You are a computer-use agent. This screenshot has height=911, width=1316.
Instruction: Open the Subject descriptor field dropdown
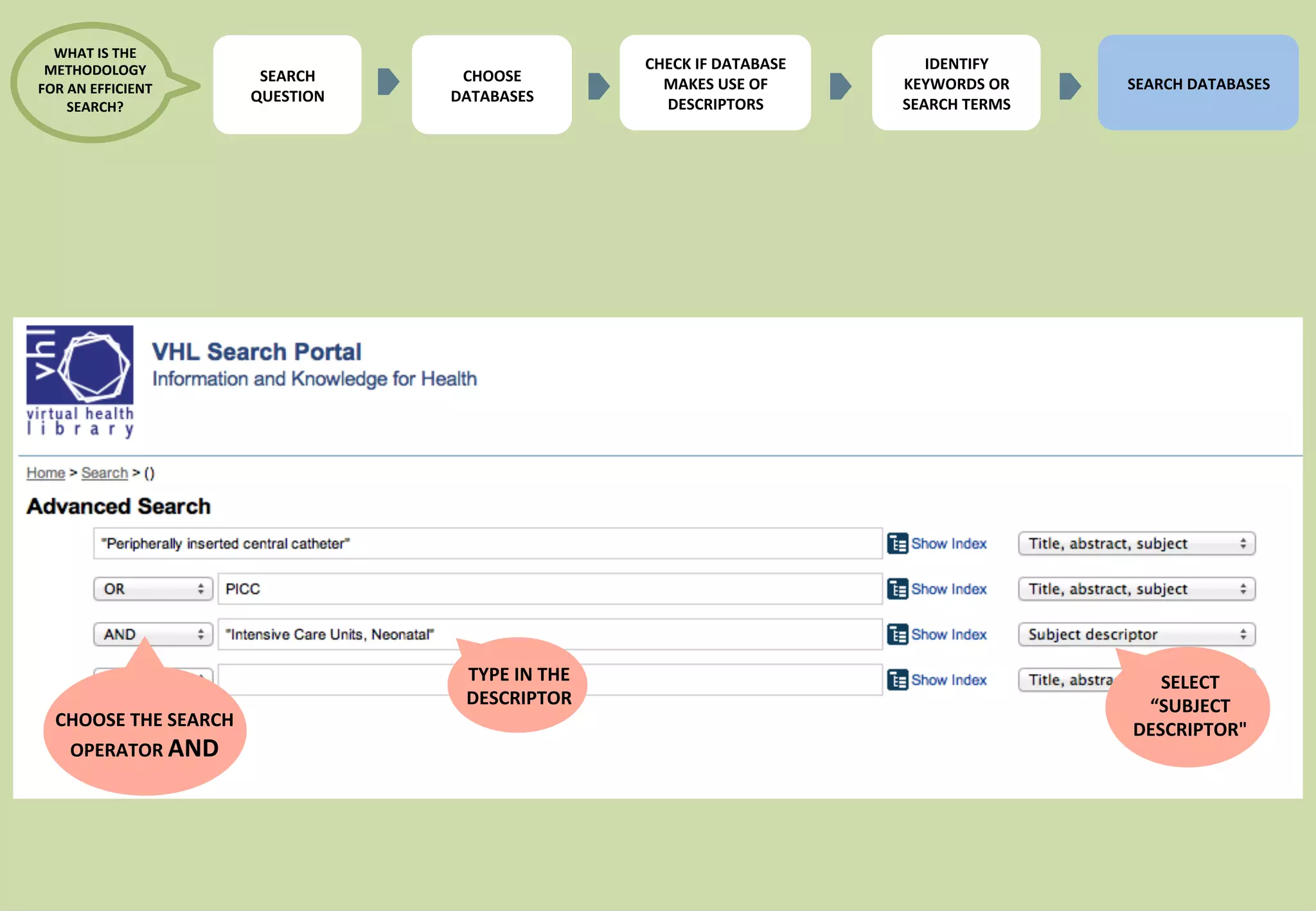(1137, 635)
